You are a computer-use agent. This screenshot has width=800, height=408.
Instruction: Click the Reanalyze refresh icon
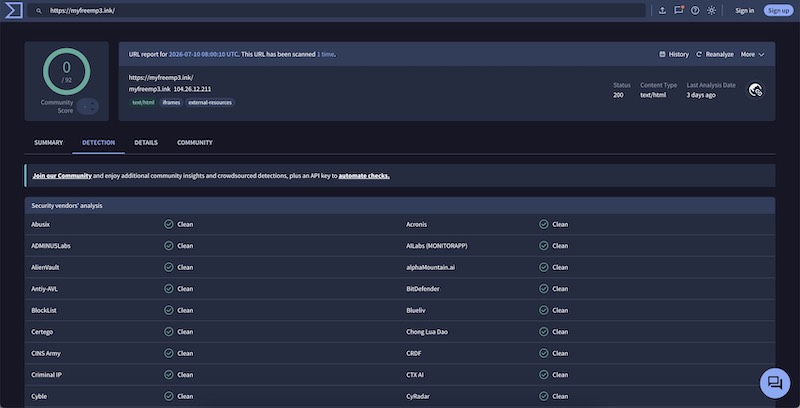(x=699, y=54)
